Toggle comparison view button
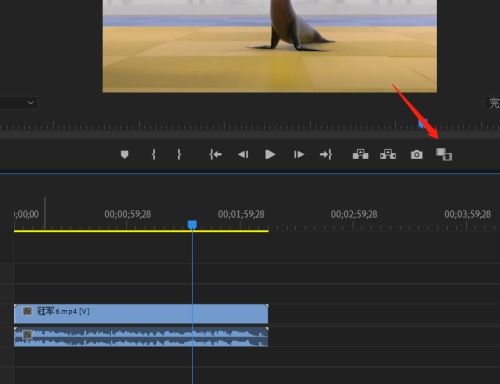 pos(444,155)
